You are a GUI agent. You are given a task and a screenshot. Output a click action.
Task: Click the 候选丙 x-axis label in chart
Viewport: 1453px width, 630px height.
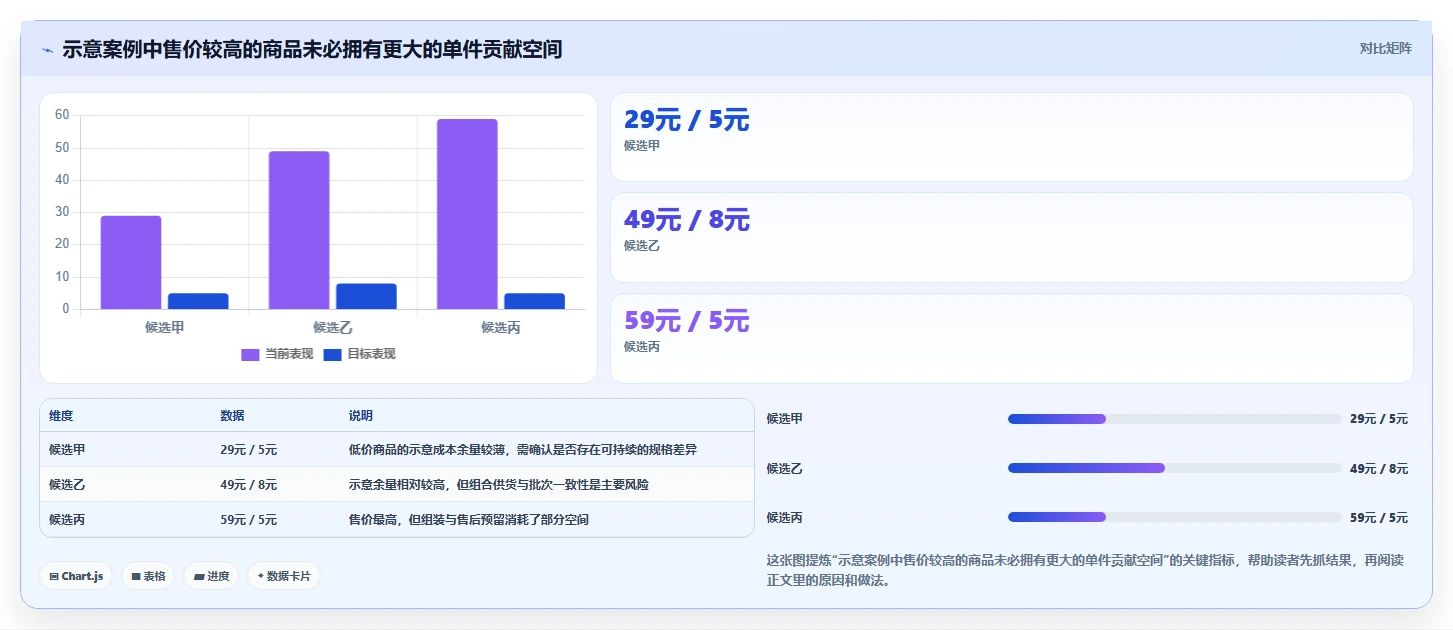click(x=500, y=327)
